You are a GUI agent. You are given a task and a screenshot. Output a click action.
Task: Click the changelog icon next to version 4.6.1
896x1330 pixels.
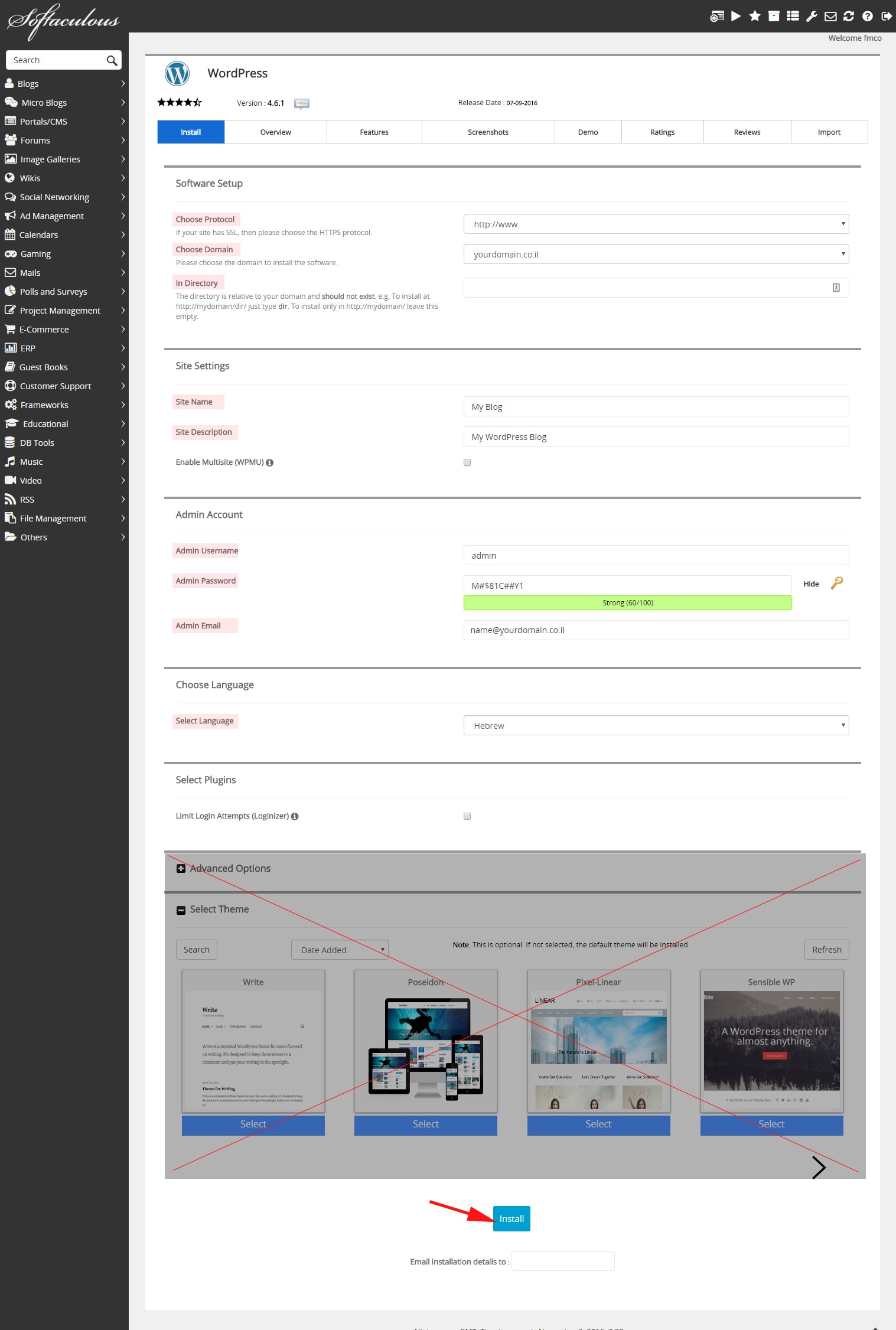[302, 103]
